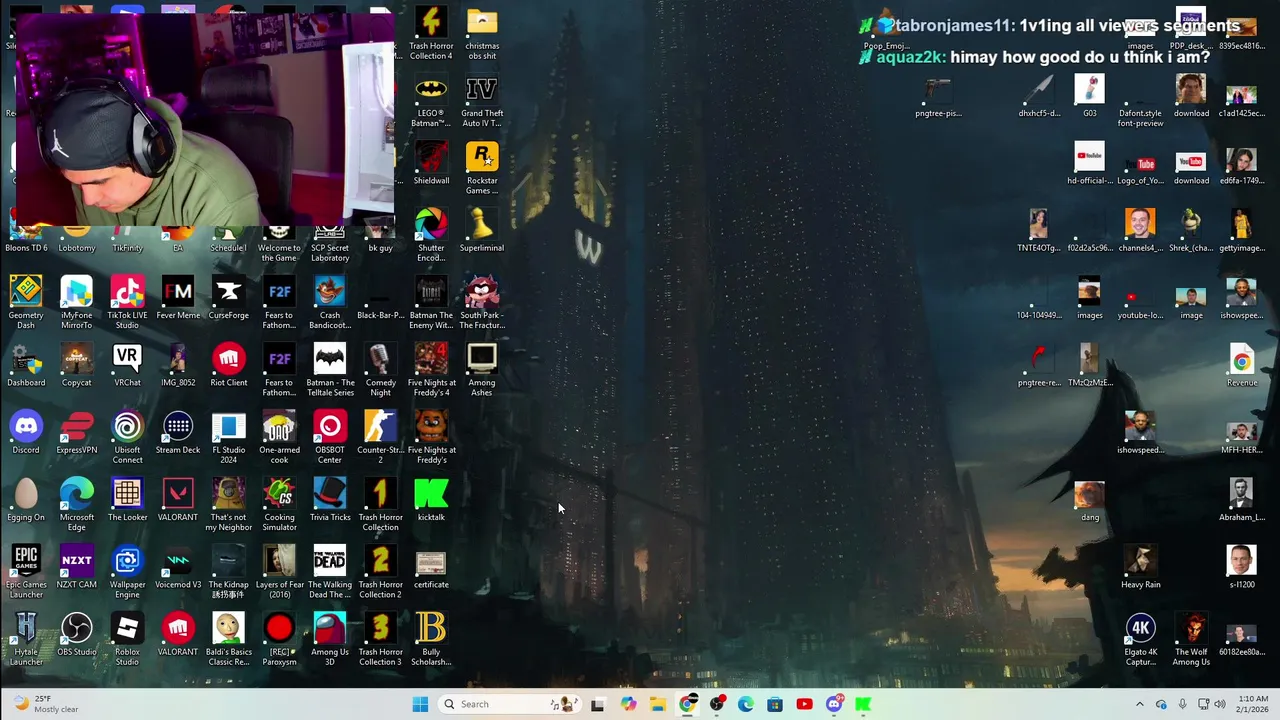Viewport: 1280px width, 720px height.
Task: Open Microsoft Store from the taskbar
Action: (775, 704)
